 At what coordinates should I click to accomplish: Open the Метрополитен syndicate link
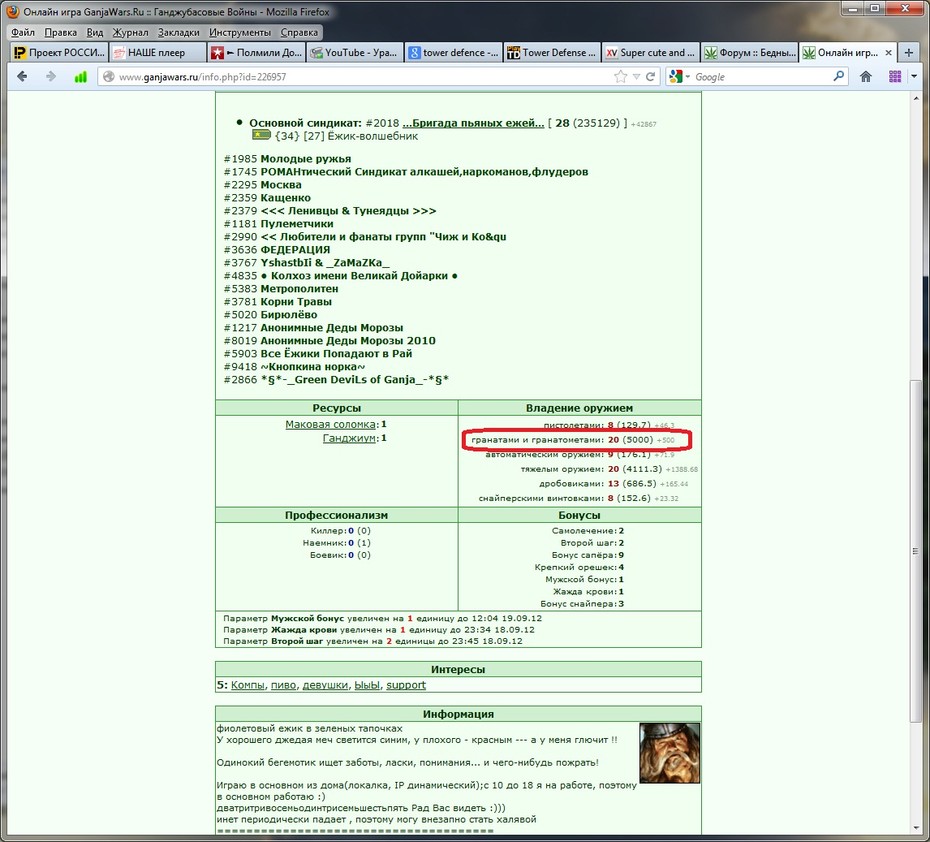pos(299,289)
